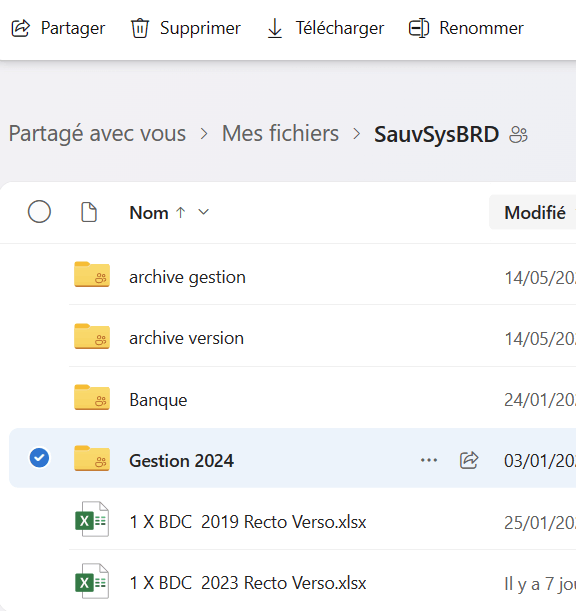Click the Télécharger download arrow icon
This screenshot has height=611, width=576.
coord(275,28)
